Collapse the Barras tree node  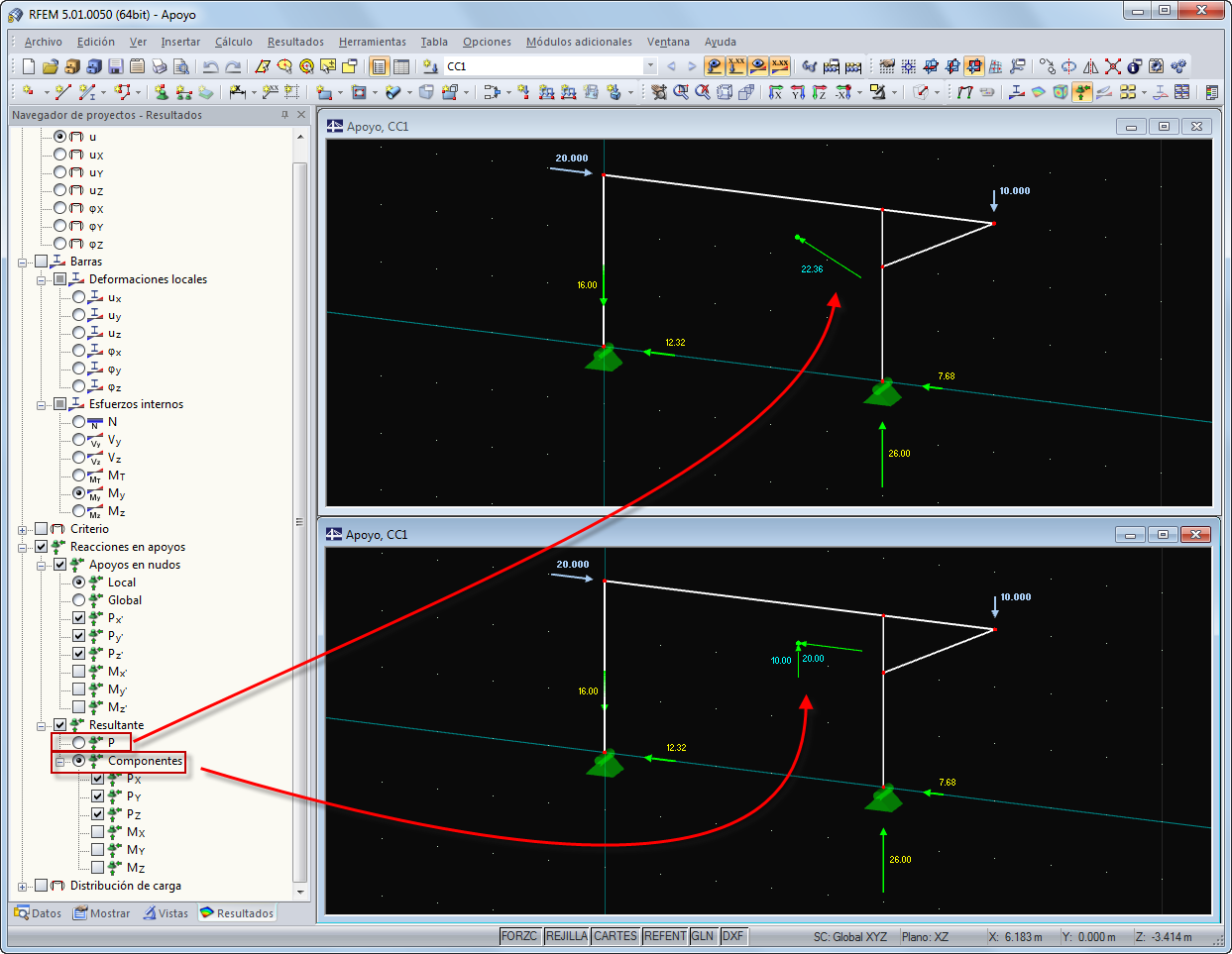point(23,263)
